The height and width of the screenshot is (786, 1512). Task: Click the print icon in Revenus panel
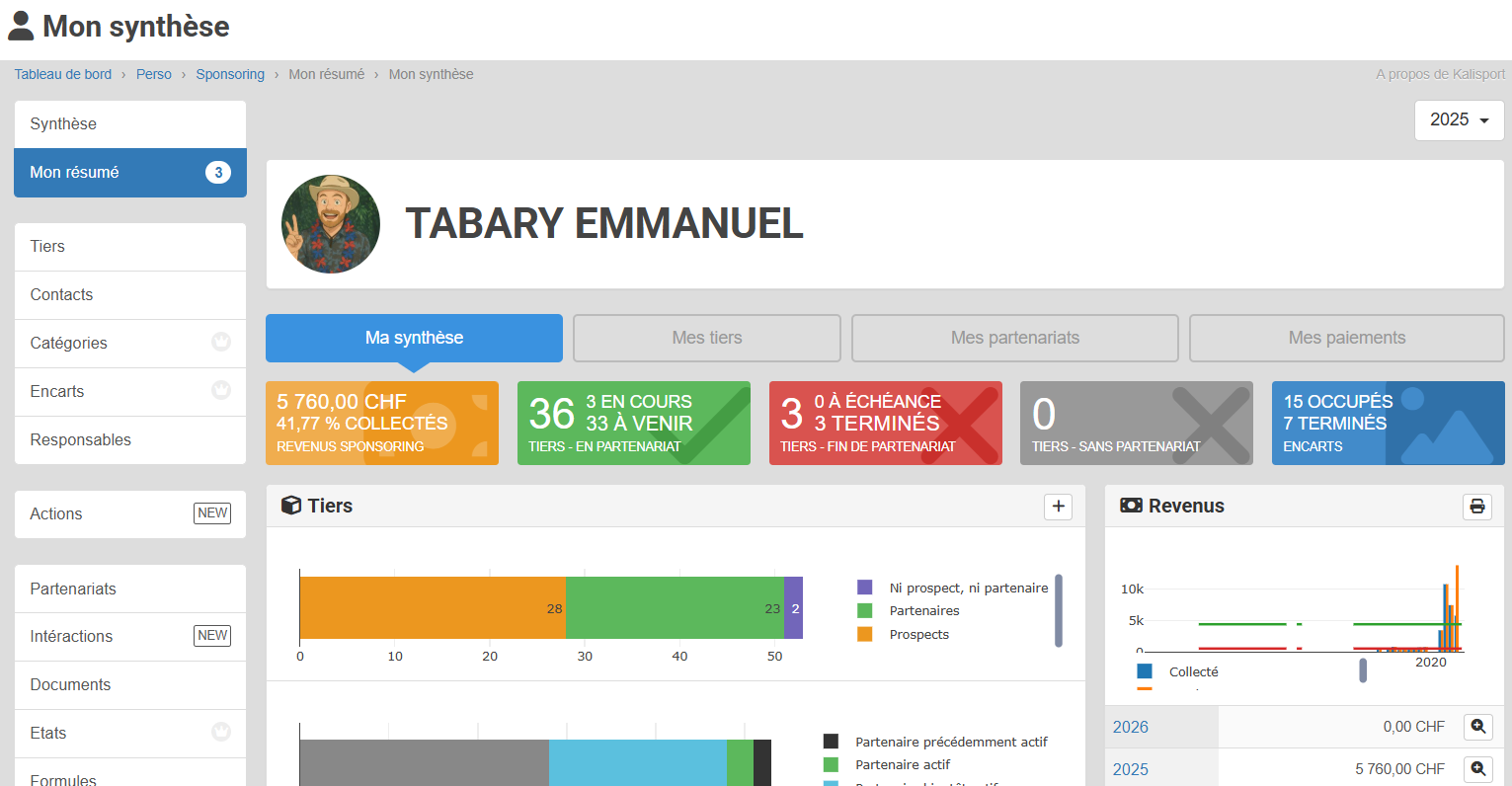[1476, 506]
